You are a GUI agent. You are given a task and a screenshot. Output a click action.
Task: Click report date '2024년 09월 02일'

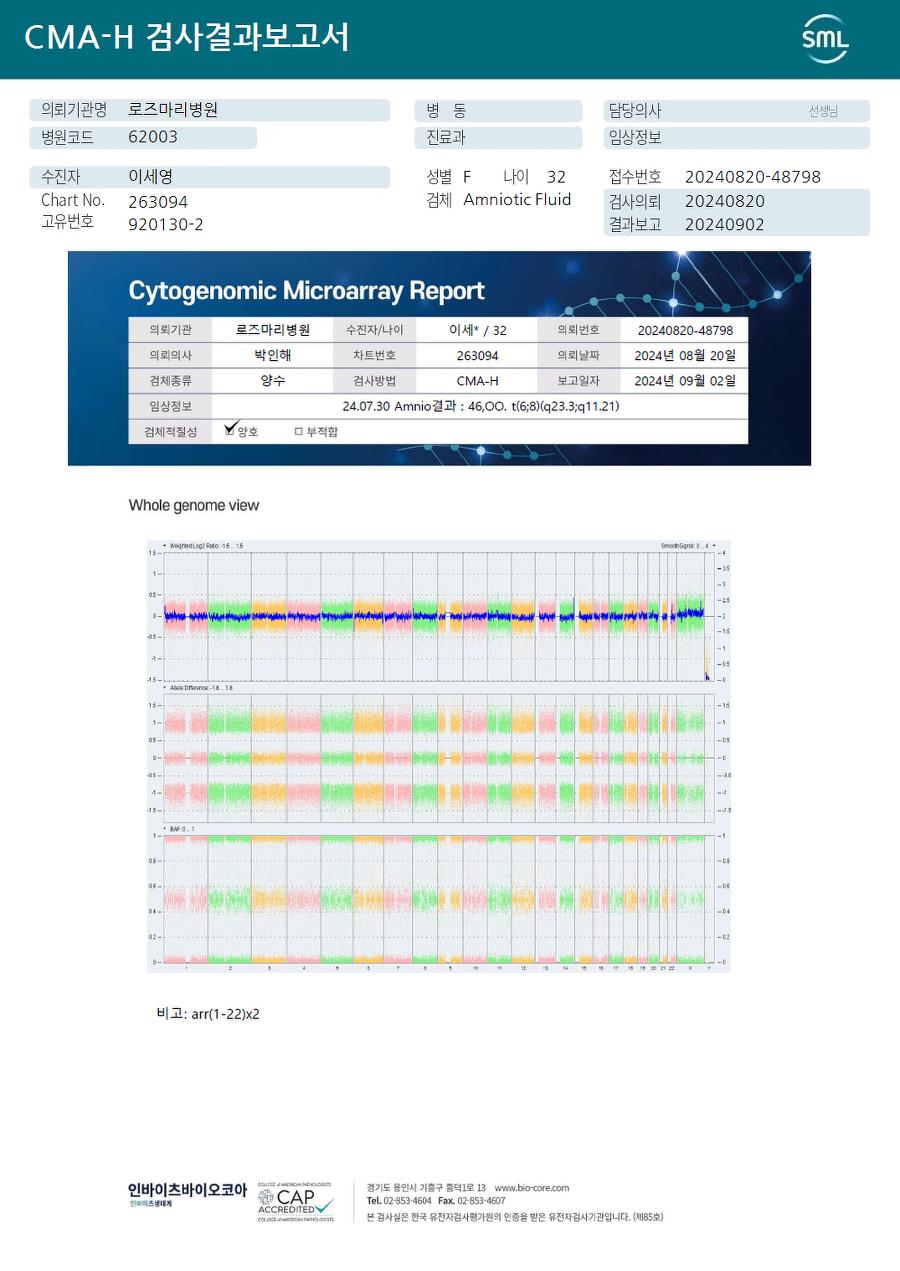[685, 381]
